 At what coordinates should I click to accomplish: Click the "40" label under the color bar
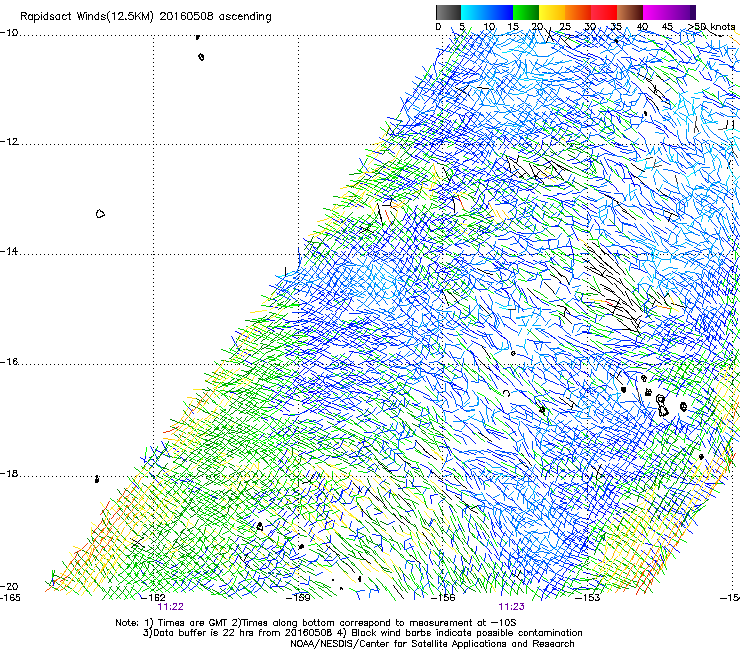point(642,27)
